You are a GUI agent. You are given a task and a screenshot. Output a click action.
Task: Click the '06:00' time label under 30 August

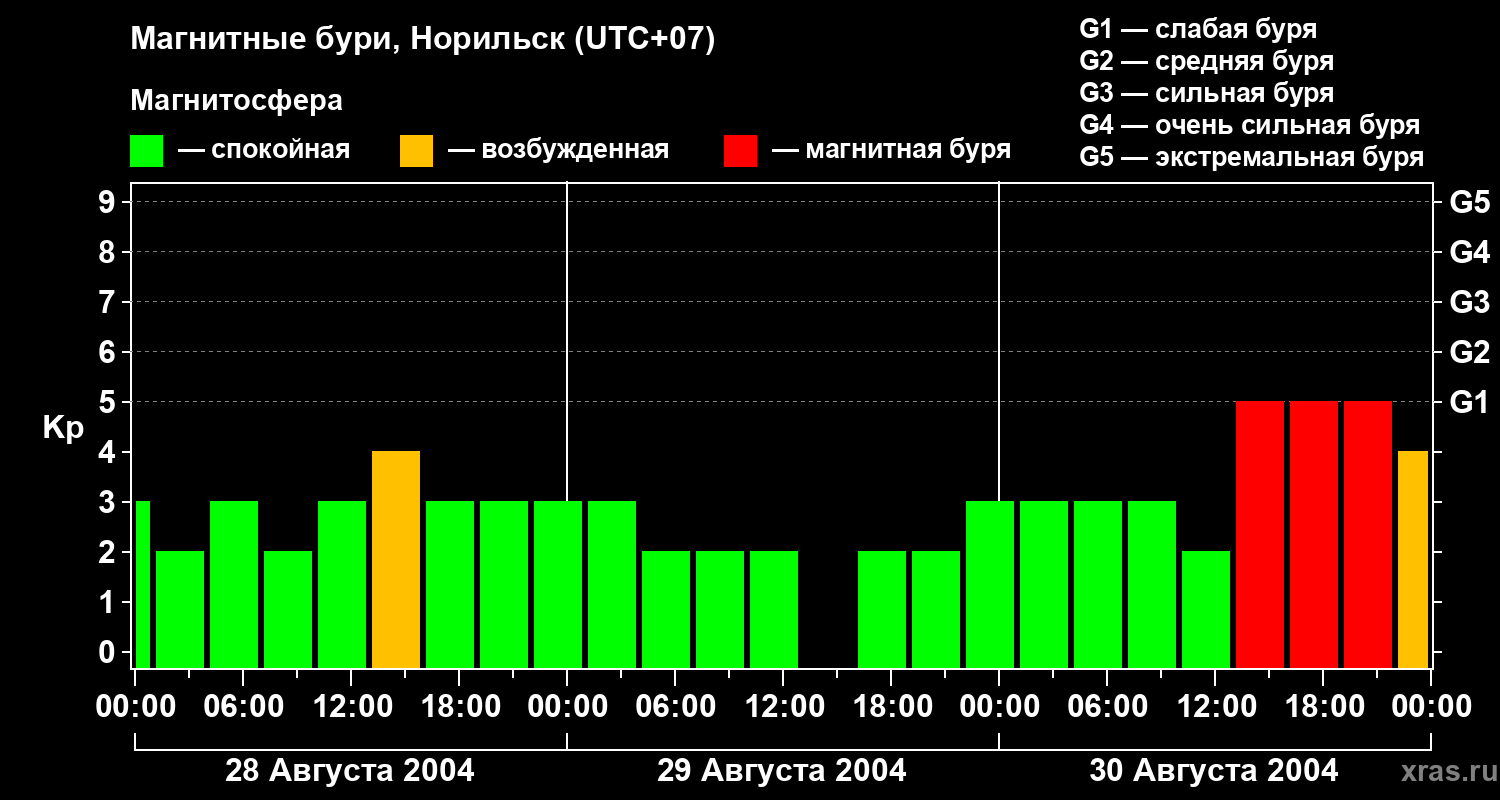click(1110, 706)
